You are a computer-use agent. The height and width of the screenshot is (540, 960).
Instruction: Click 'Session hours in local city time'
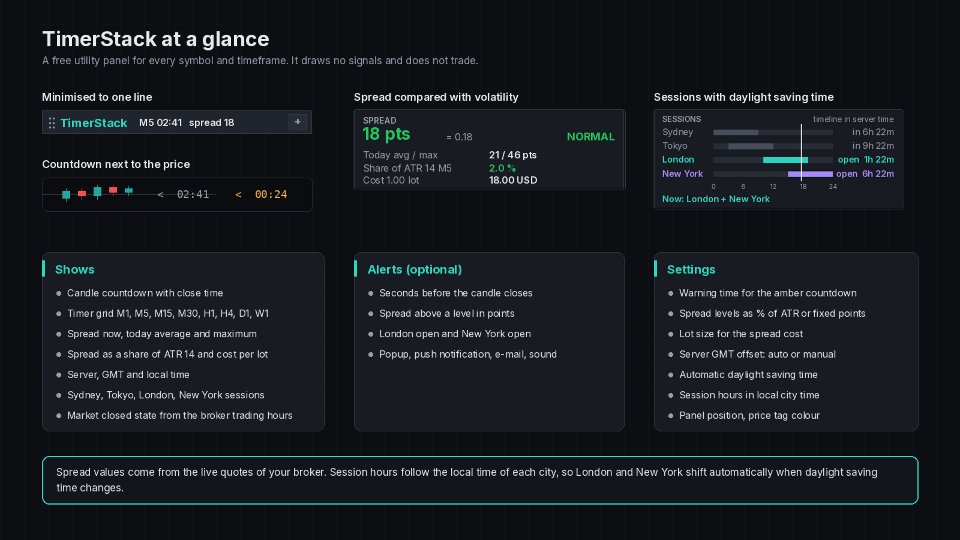click(x=749, y=395)
